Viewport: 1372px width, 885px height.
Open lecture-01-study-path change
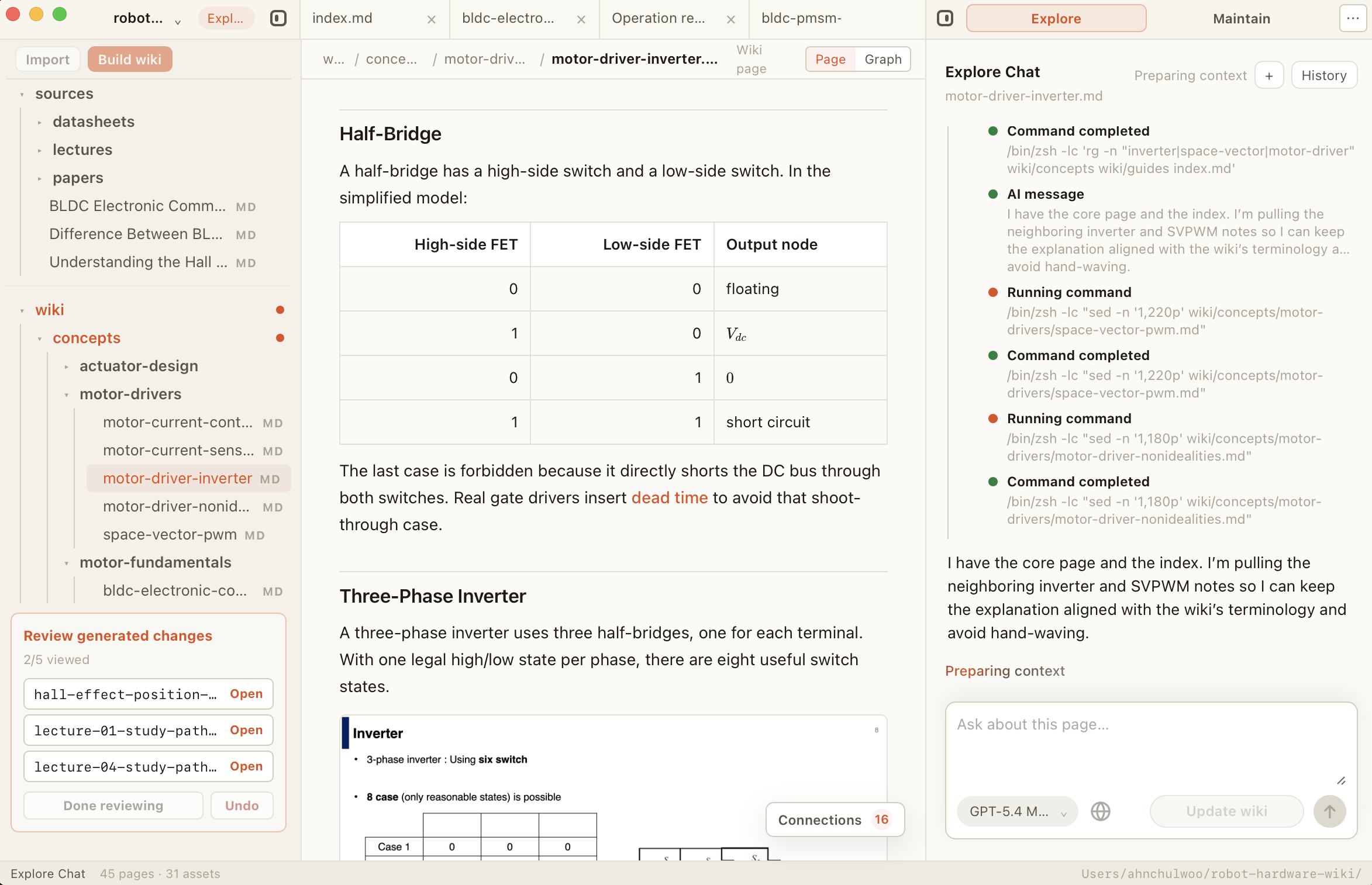click(x=149, y=730)
